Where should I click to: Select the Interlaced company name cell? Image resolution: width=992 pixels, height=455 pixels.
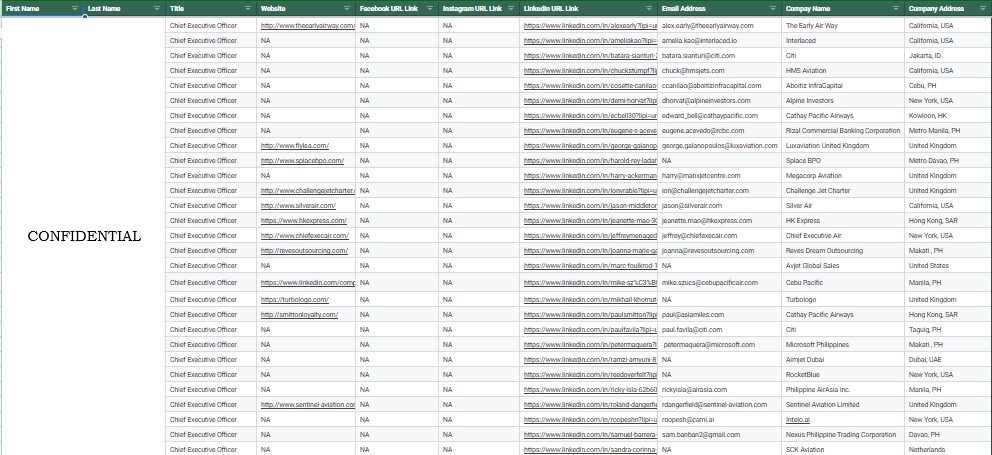coord(843,41)
